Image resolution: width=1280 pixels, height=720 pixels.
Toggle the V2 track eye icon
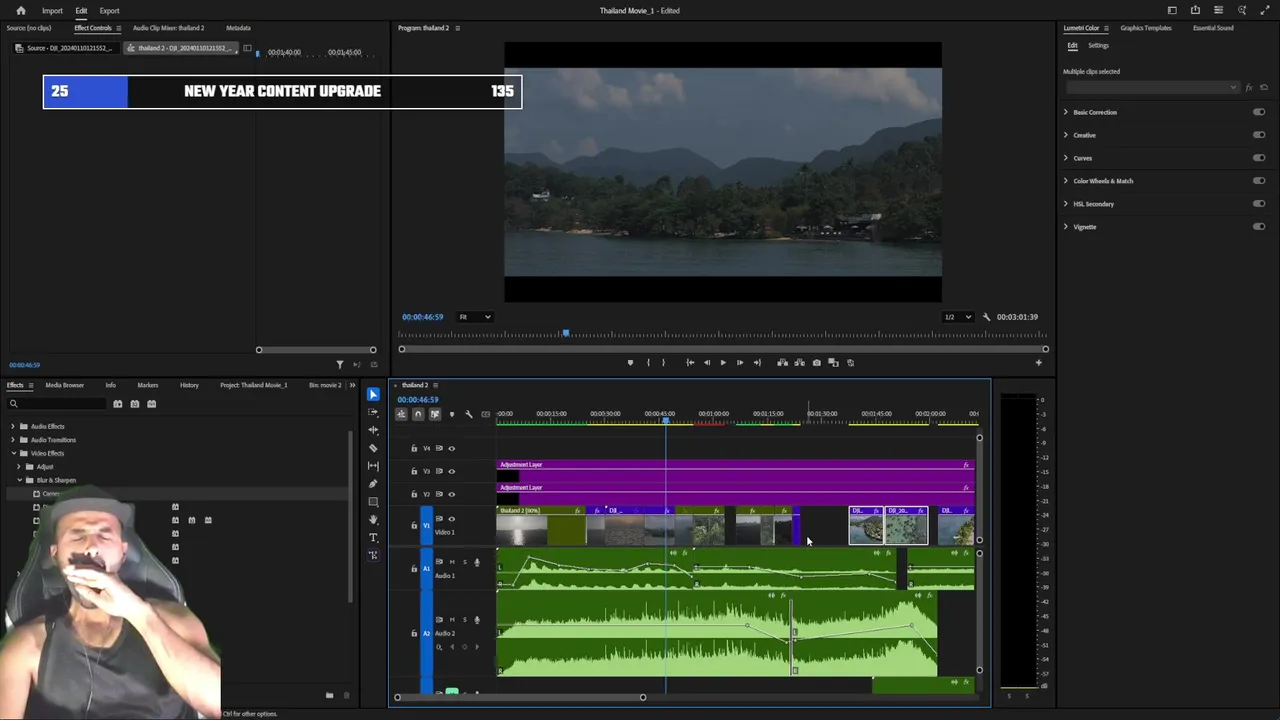pos(451,494)
